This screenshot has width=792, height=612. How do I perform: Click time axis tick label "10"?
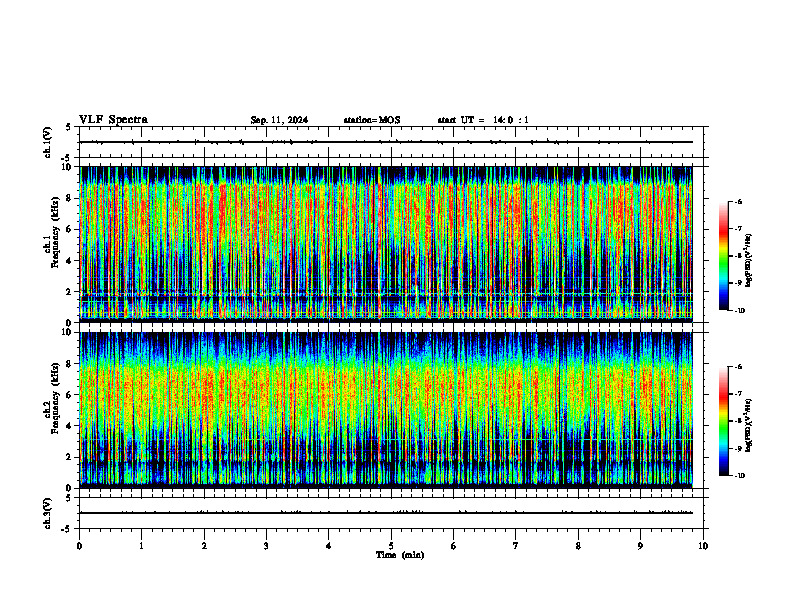703,546
